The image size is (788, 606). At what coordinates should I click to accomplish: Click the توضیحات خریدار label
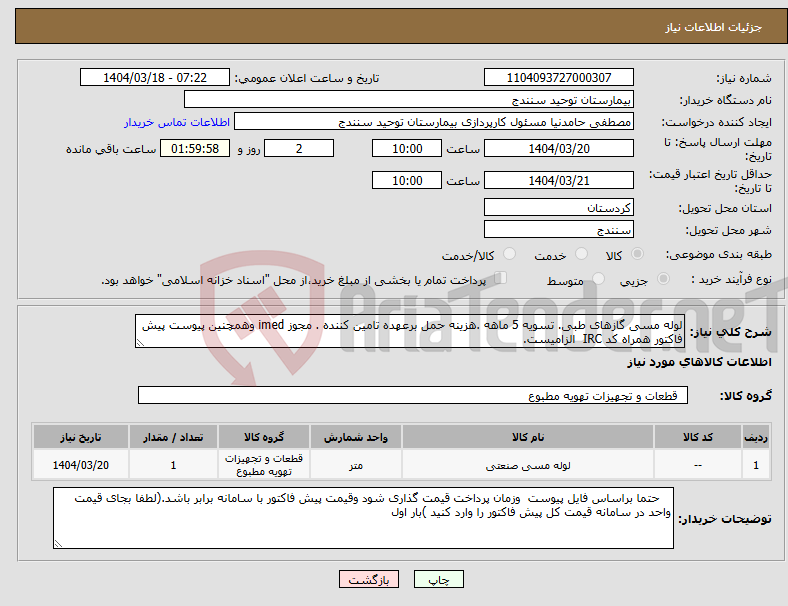[x=725, y=519]
